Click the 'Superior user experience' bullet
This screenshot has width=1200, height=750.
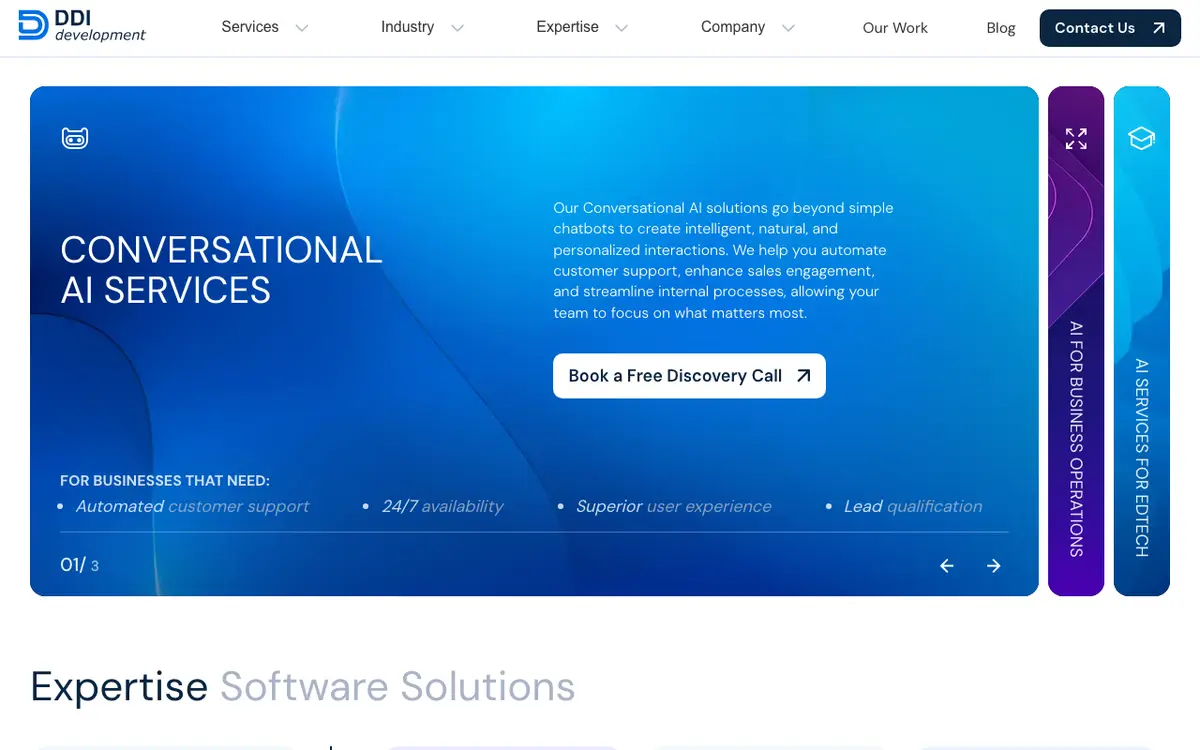pyautogui.click(x=674, y=506)
